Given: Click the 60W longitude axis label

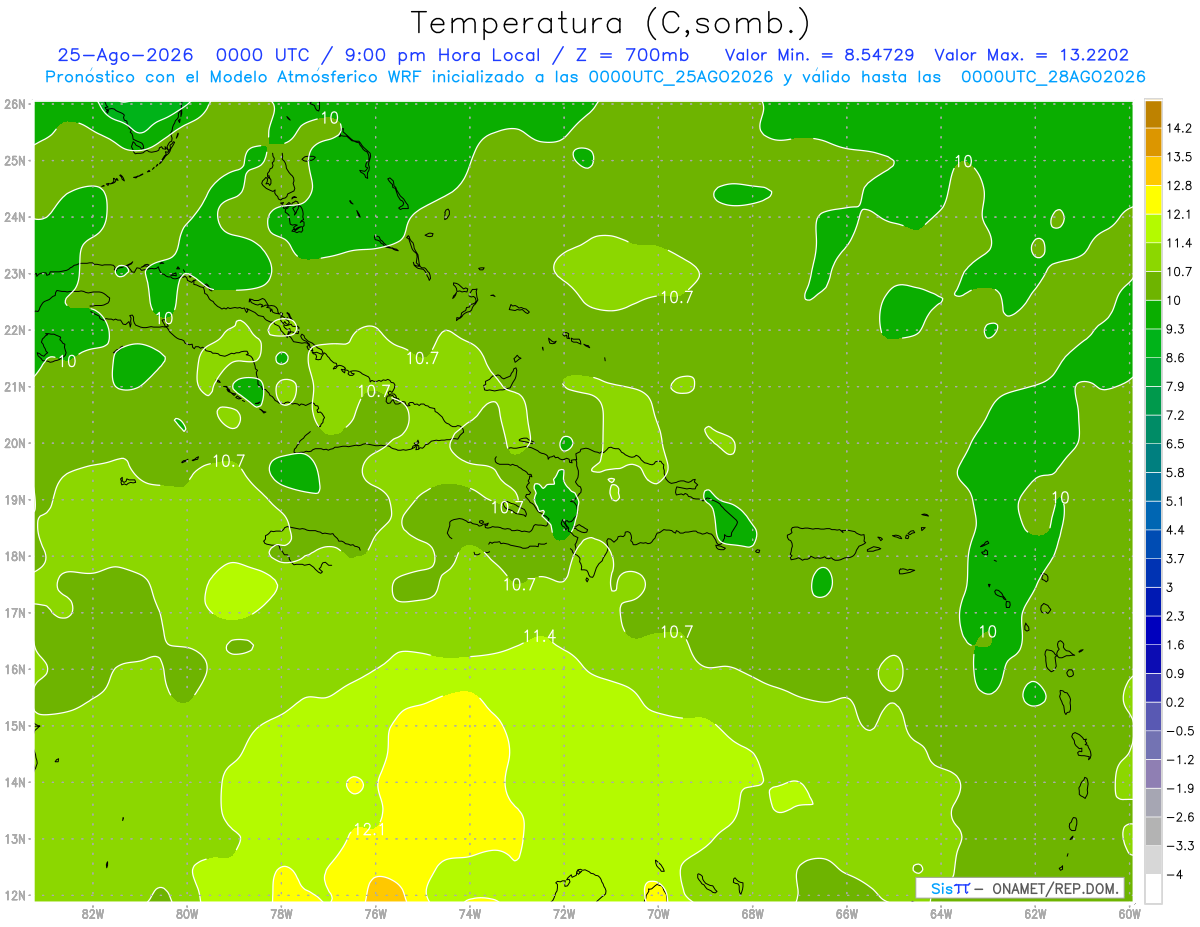Looking at the screenshot, I should tap(1129, 913).
